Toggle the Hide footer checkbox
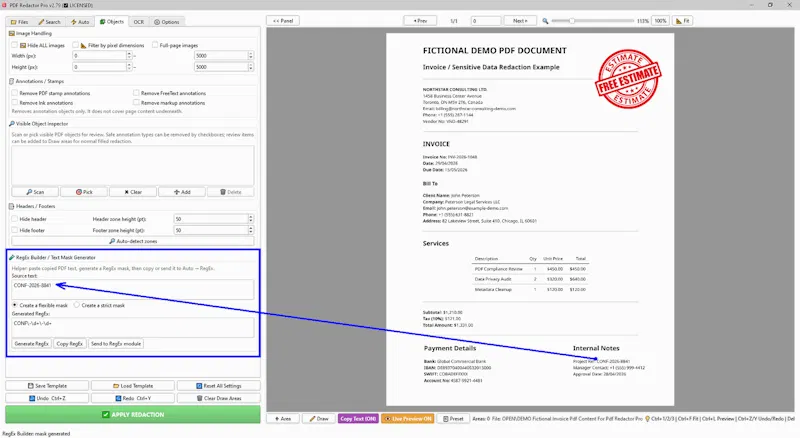800x438 pixels. click(15, 230)
